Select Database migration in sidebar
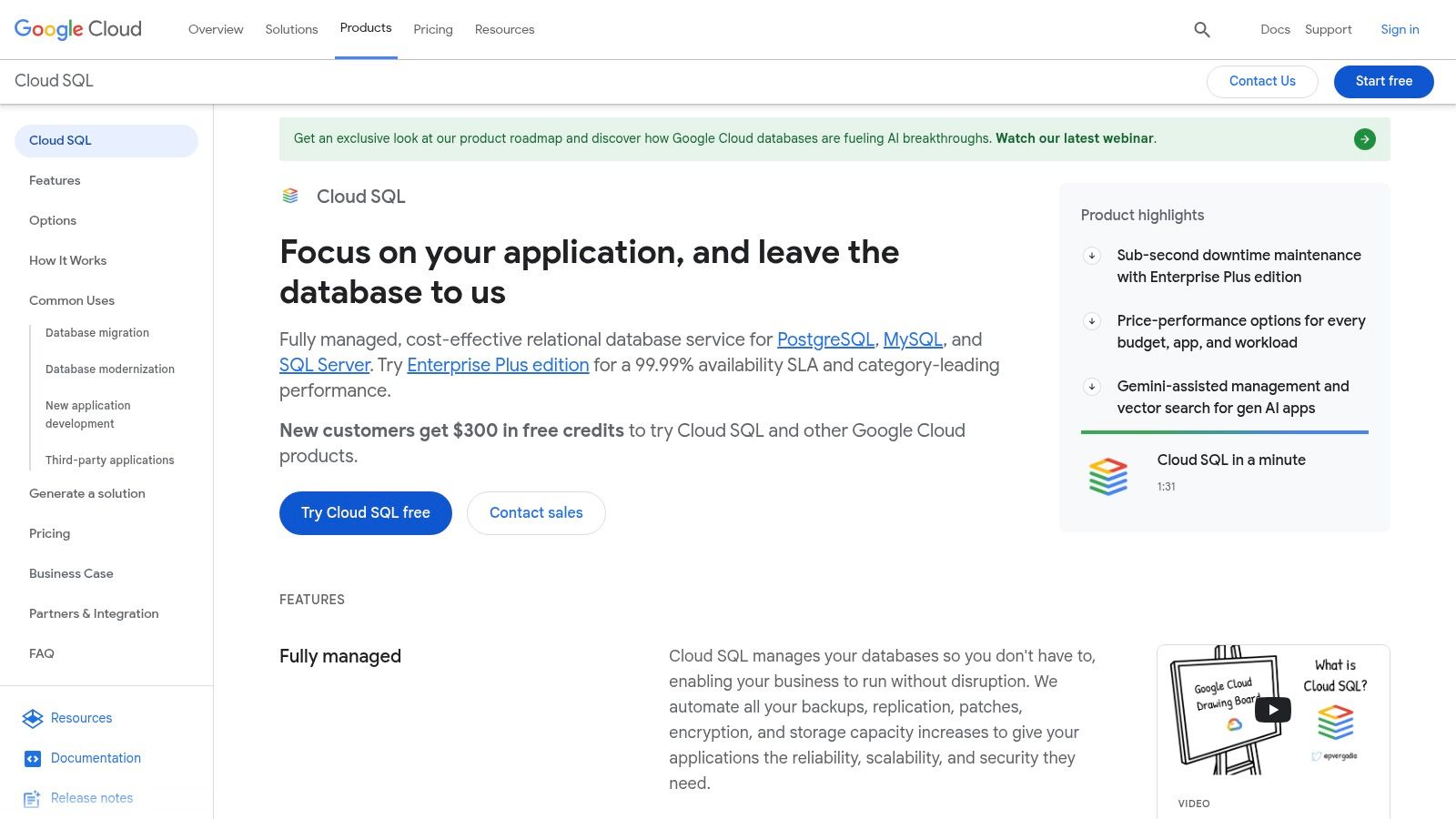 pyautogui.click(x=97, y=333)
